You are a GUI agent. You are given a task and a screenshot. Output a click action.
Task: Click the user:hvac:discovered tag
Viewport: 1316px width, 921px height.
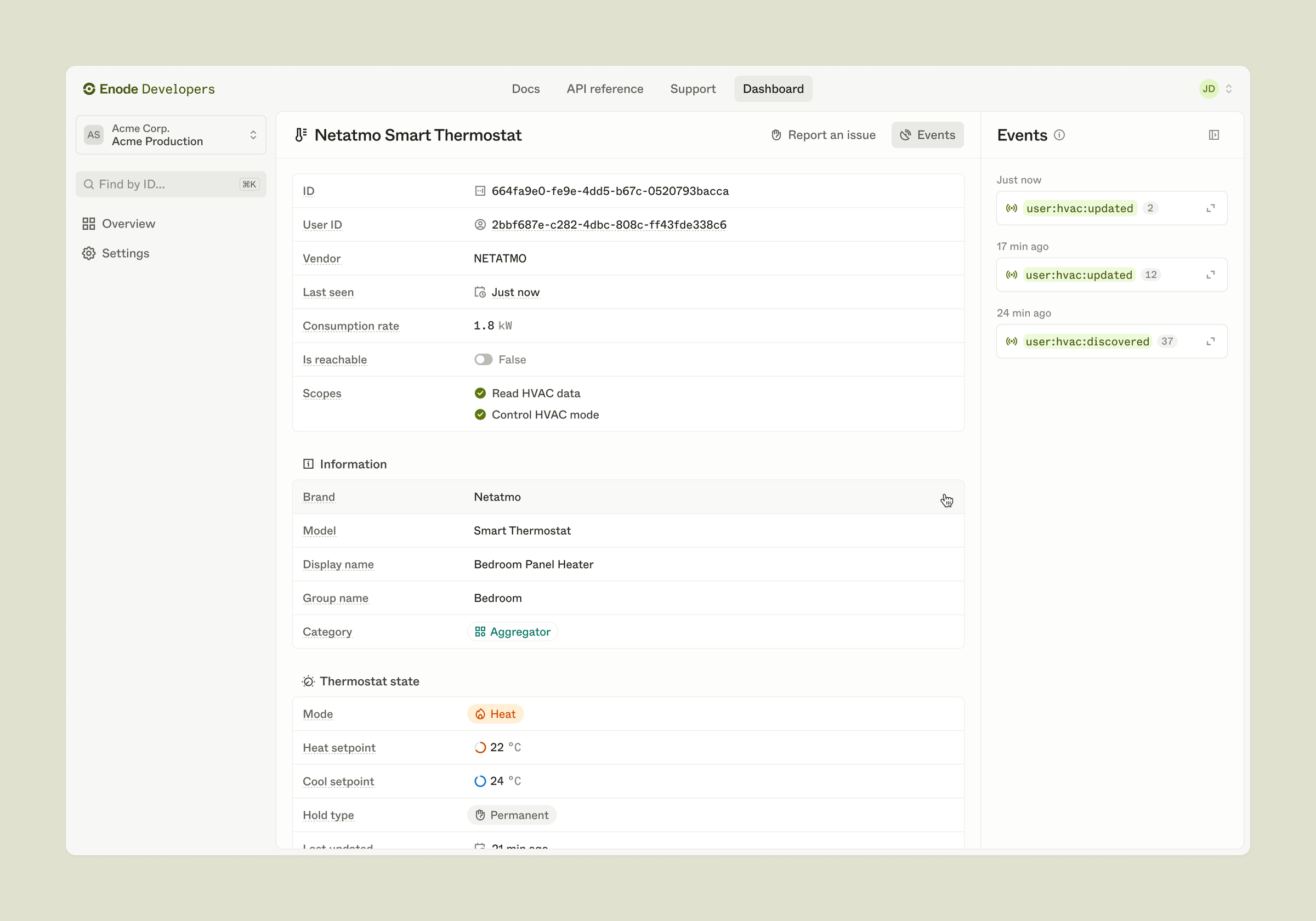point(1087,342)
